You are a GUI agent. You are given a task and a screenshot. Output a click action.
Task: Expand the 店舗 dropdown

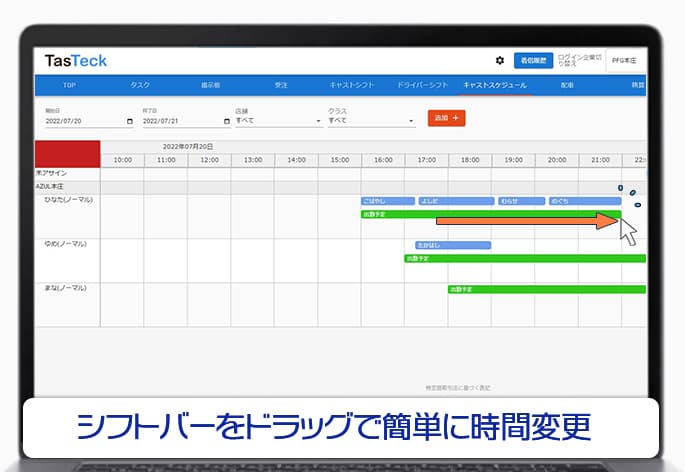[x=278, y=120]
